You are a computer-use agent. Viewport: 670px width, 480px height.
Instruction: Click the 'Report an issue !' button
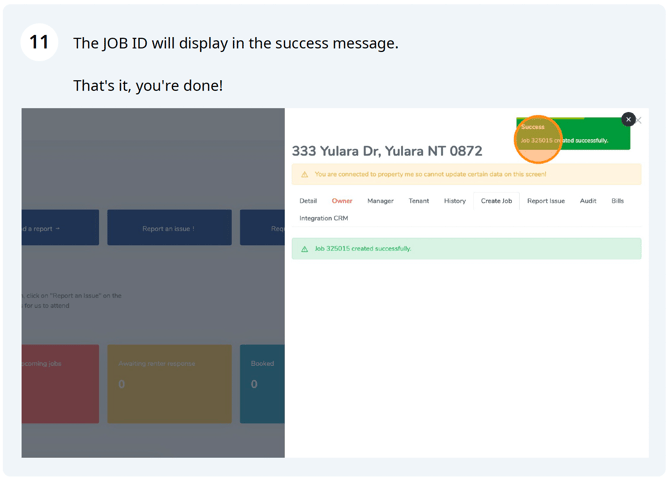[169, 228]
